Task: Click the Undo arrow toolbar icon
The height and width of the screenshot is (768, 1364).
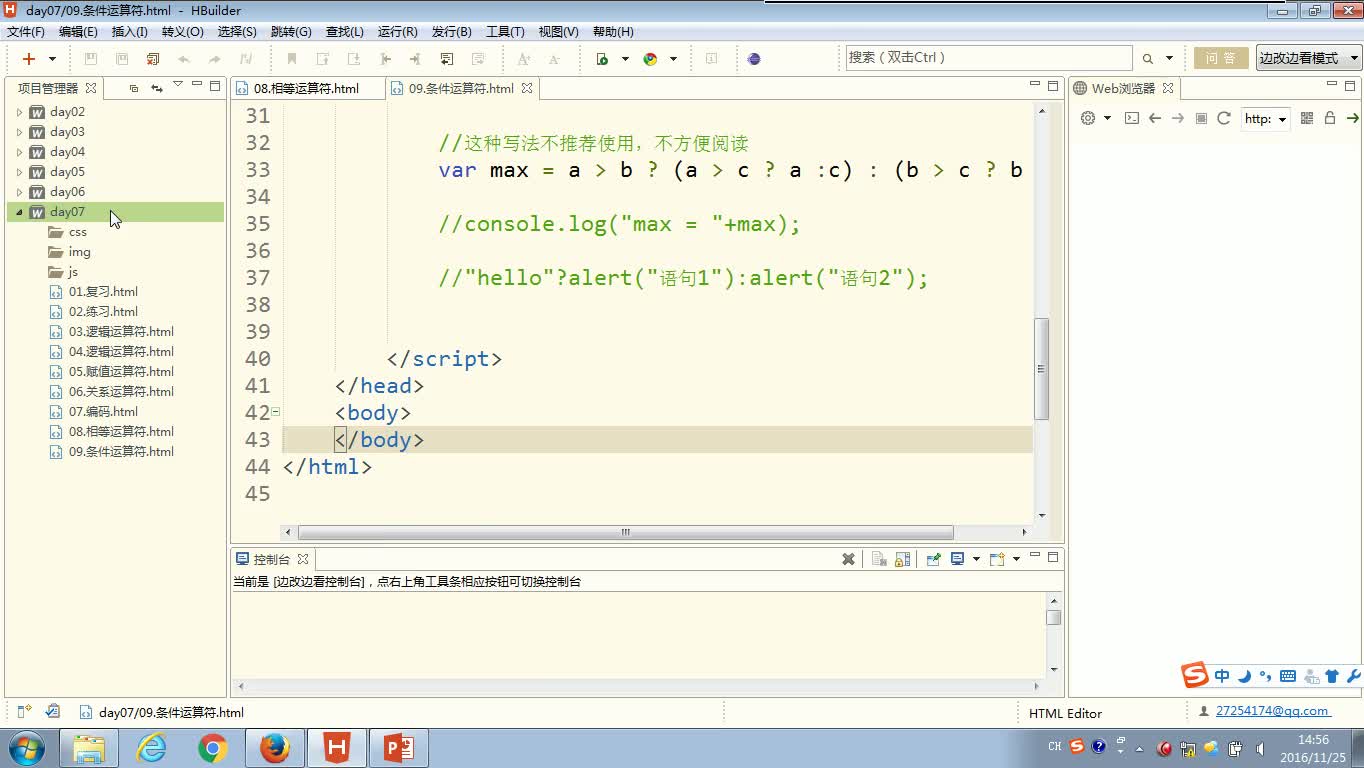Action: 184,59
